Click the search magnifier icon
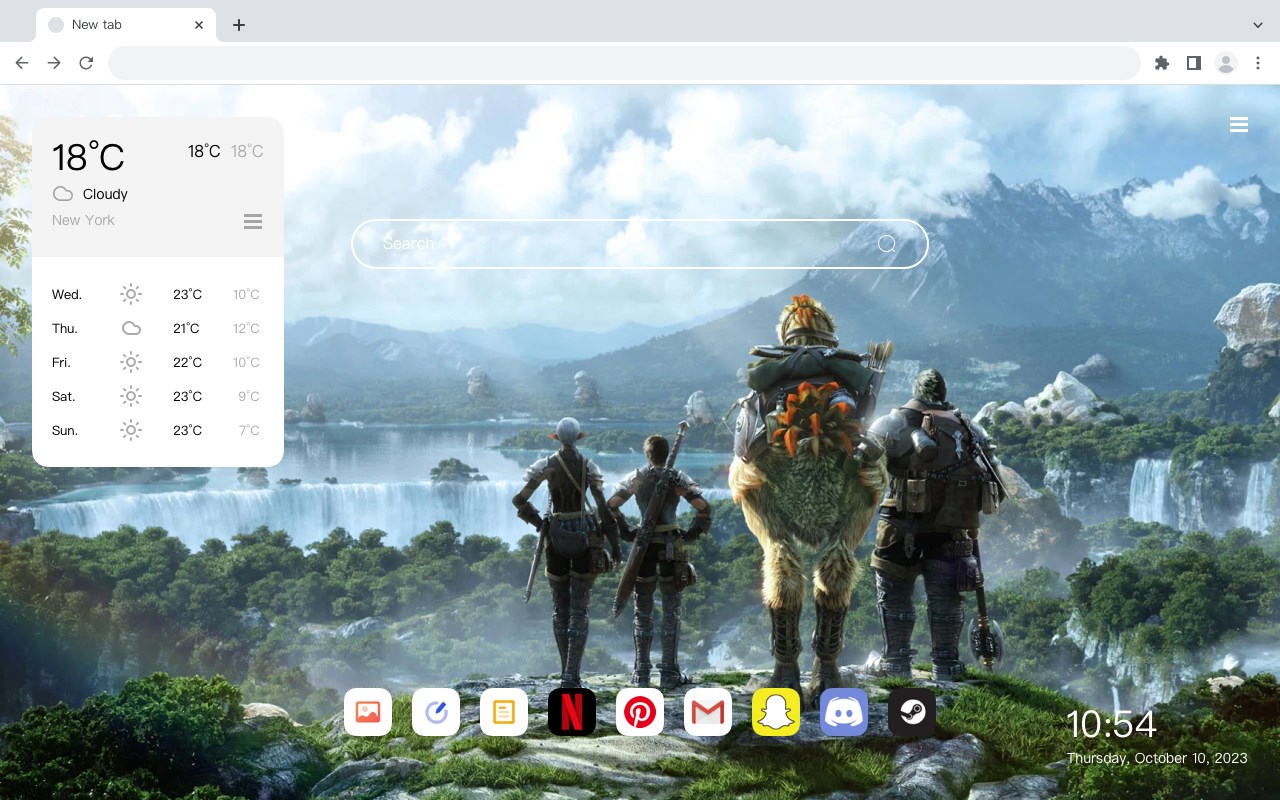 [x=887, y=244]
